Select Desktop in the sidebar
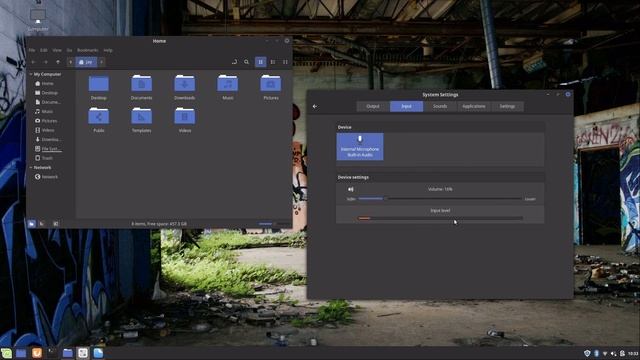This screenshot has height=360, width=640. [x=46, y=93]
